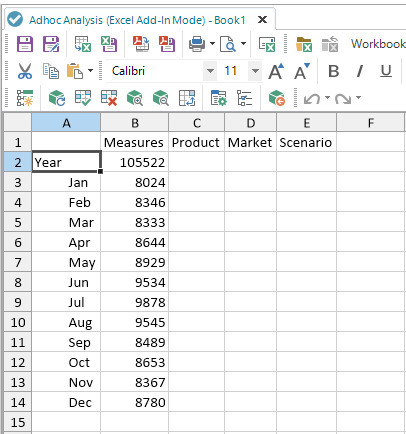Click the save to Excel file icon
The image size is (406, 434).
(x=109, y=44)
